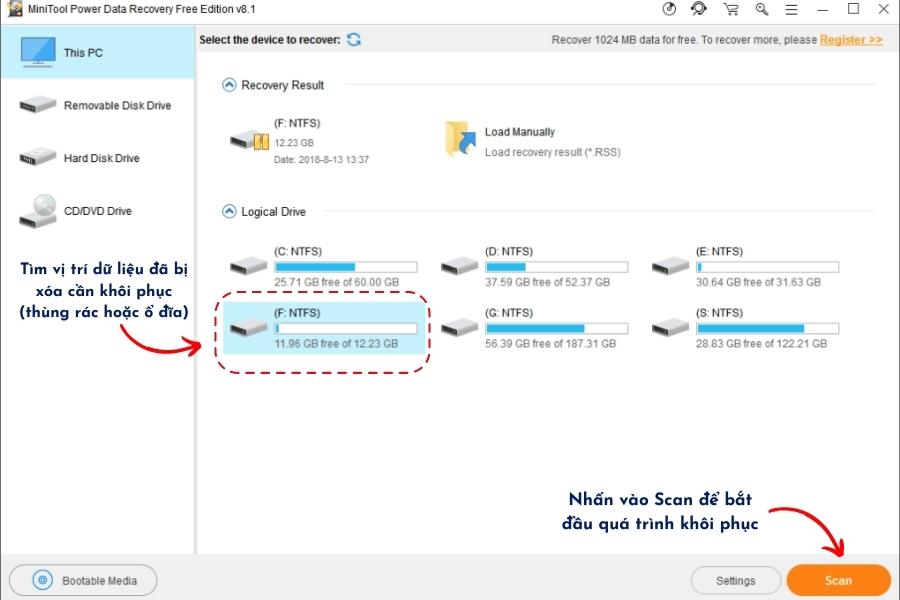Open online support via headset icon
The image size is (900, 600).
tap(698, 10)
